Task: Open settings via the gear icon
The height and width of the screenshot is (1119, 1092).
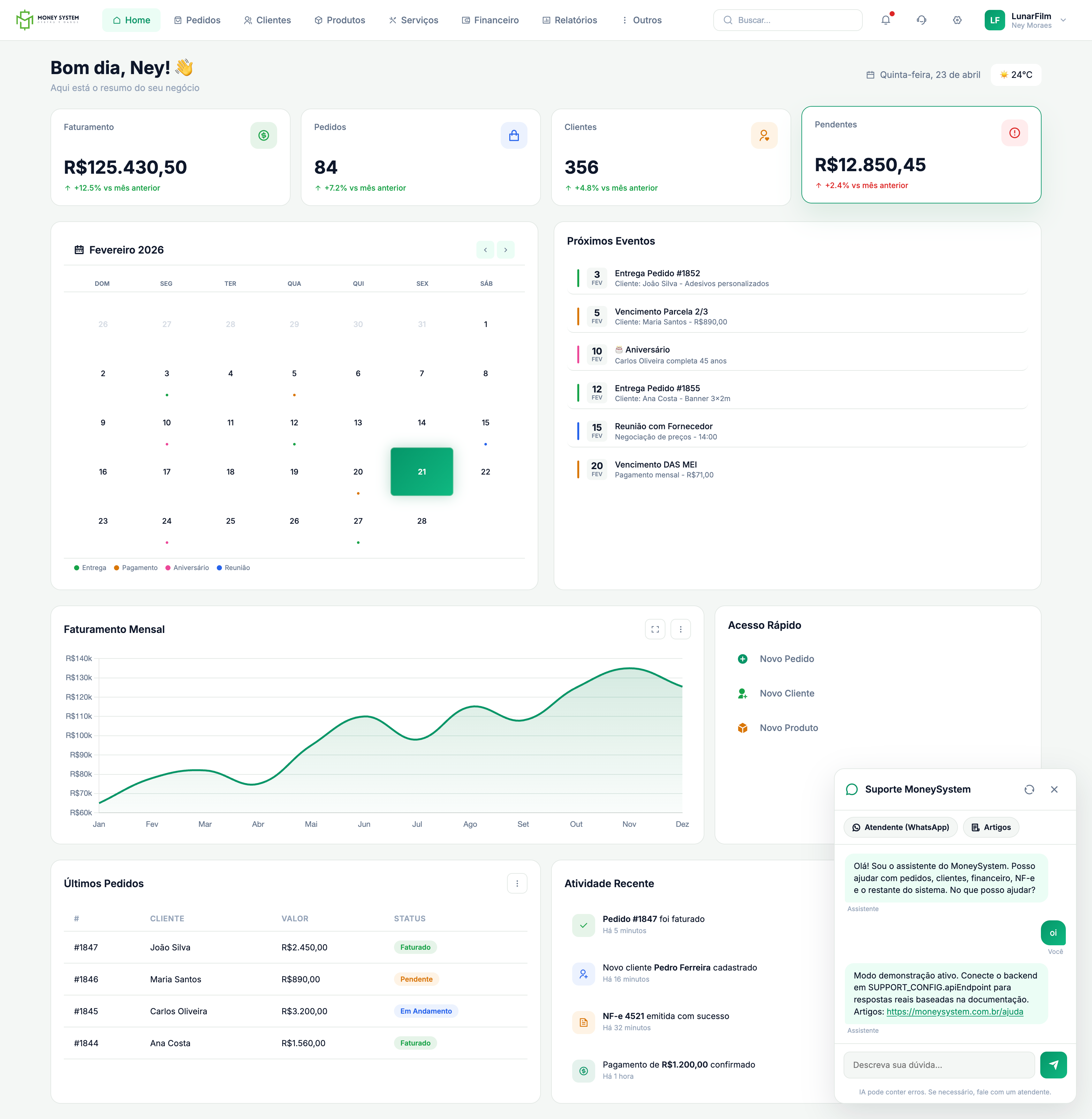Action: [957, 19]
